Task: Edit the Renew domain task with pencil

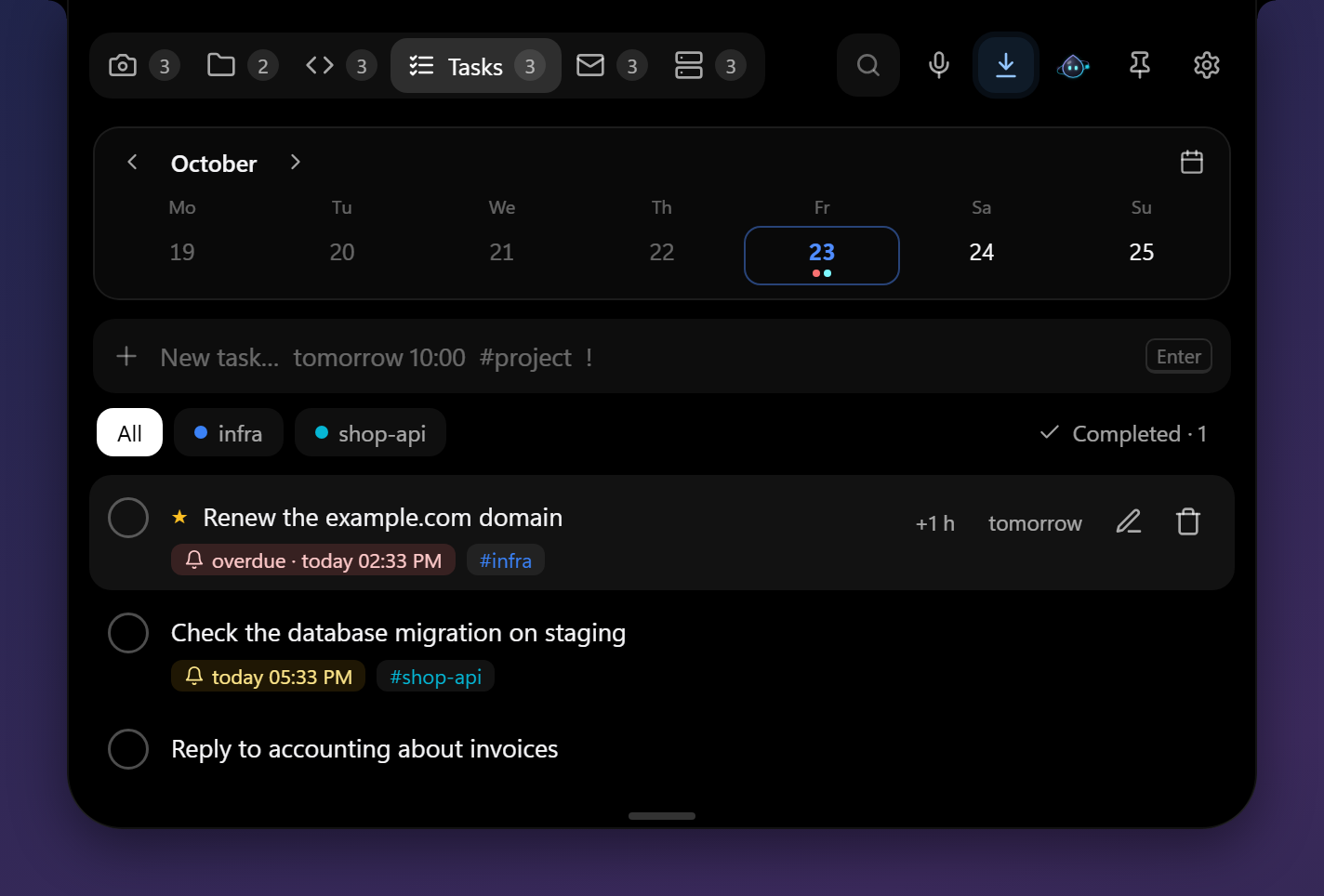Action: [x=1129, y=522]
